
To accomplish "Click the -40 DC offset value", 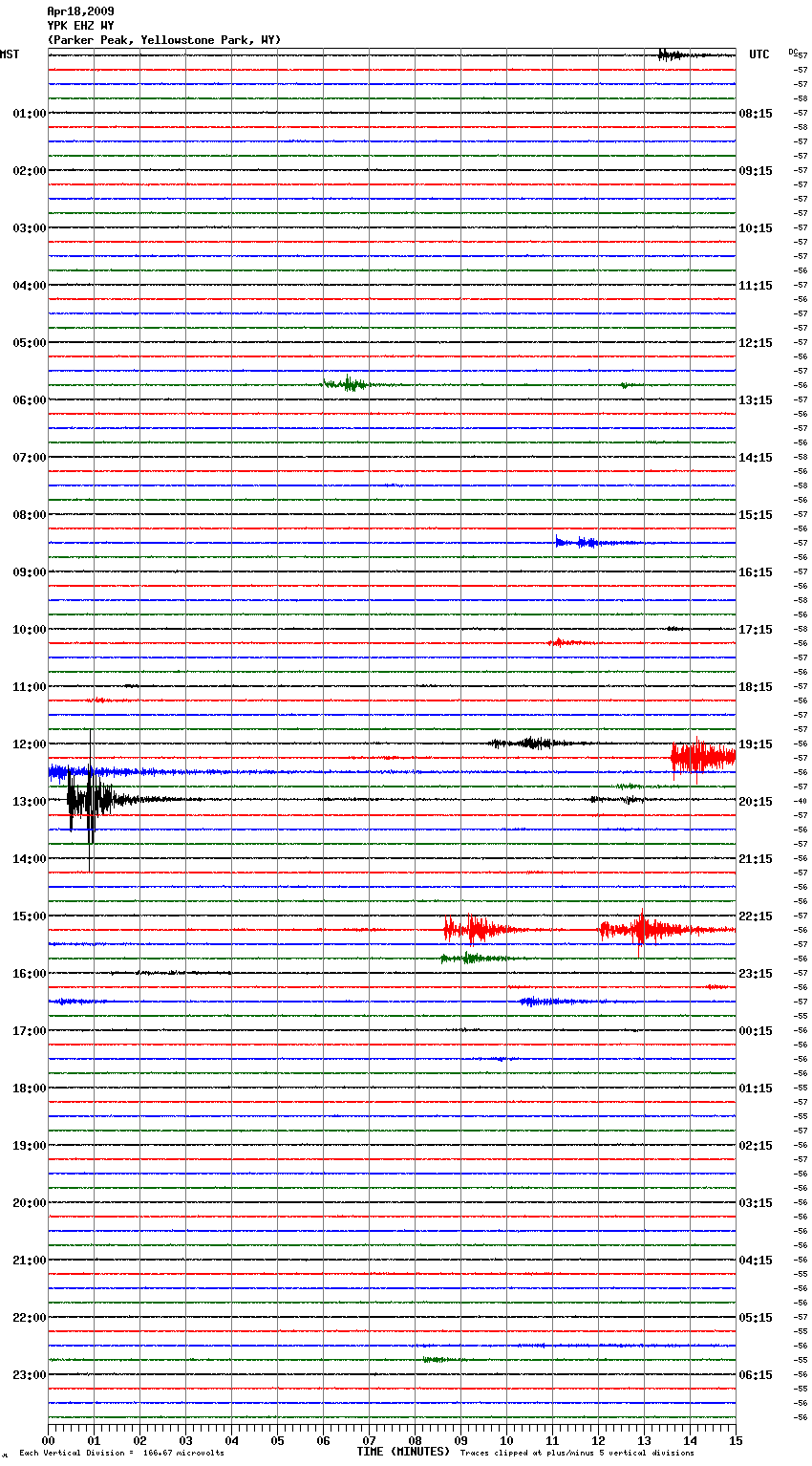I will click(801, 802).
